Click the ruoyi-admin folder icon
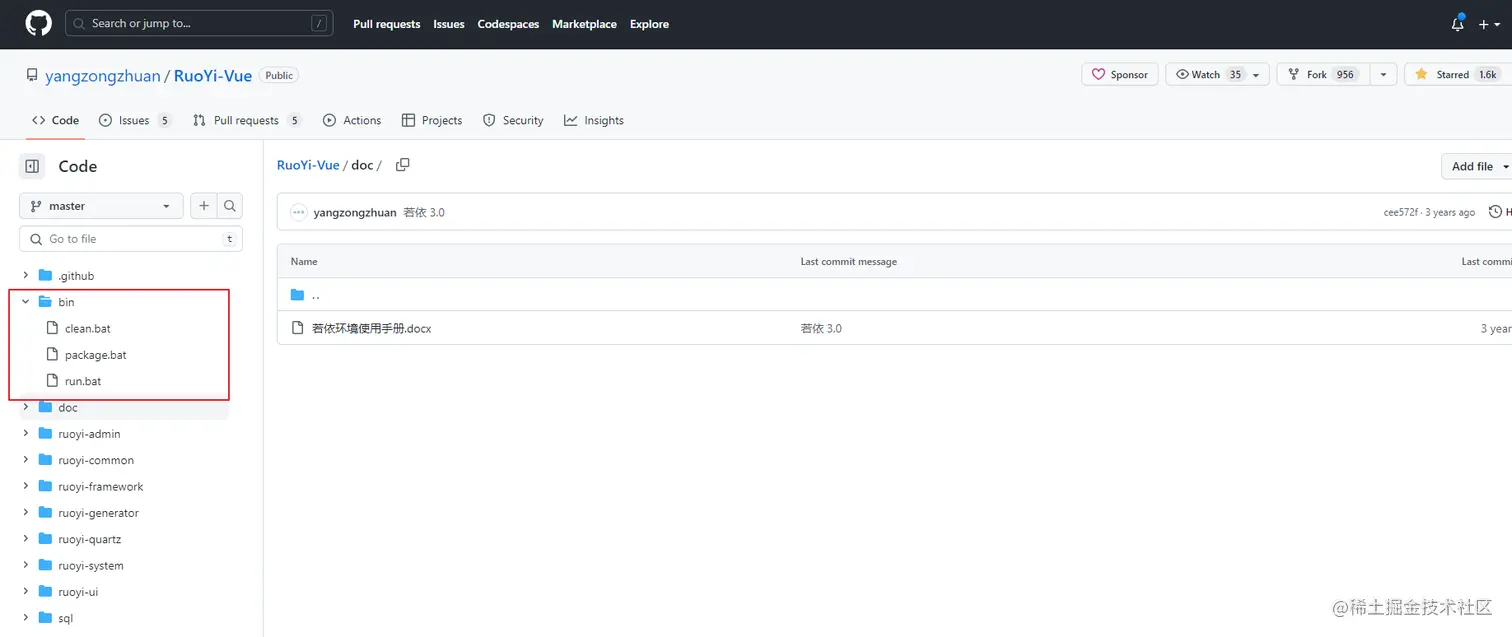This screenshot has width=1512, height=637. point(45,433)
